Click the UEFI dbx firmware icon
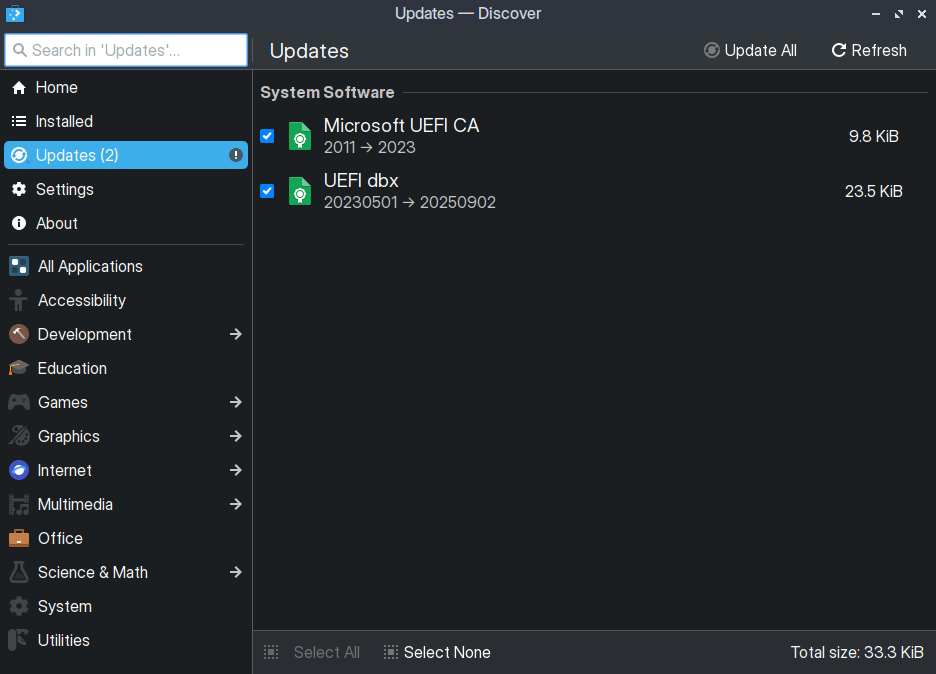936x674 pixels. (299, 191)
